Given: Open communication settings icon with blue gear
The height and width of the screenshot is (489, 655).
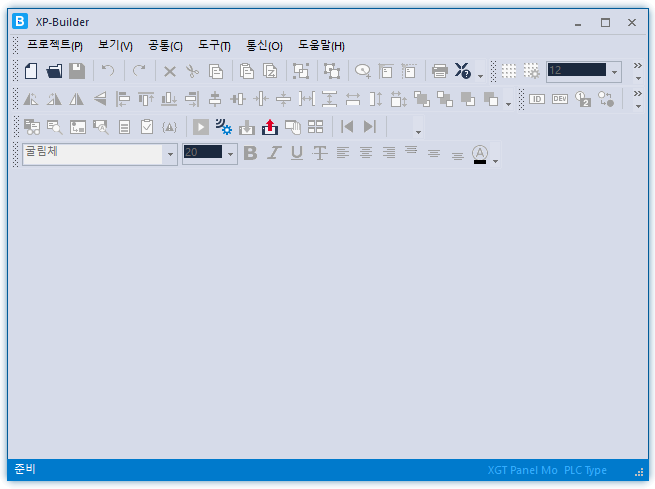Looking at the screenshot, I should click(223, 127).
